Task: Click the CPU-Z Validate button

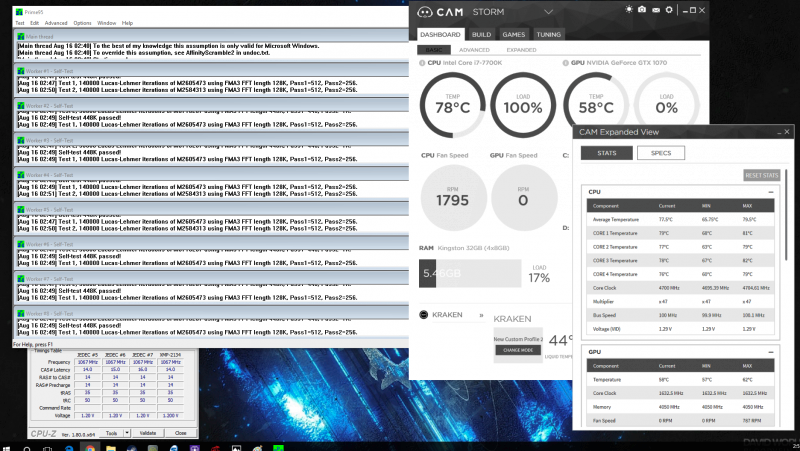Action: coord(148,433)
